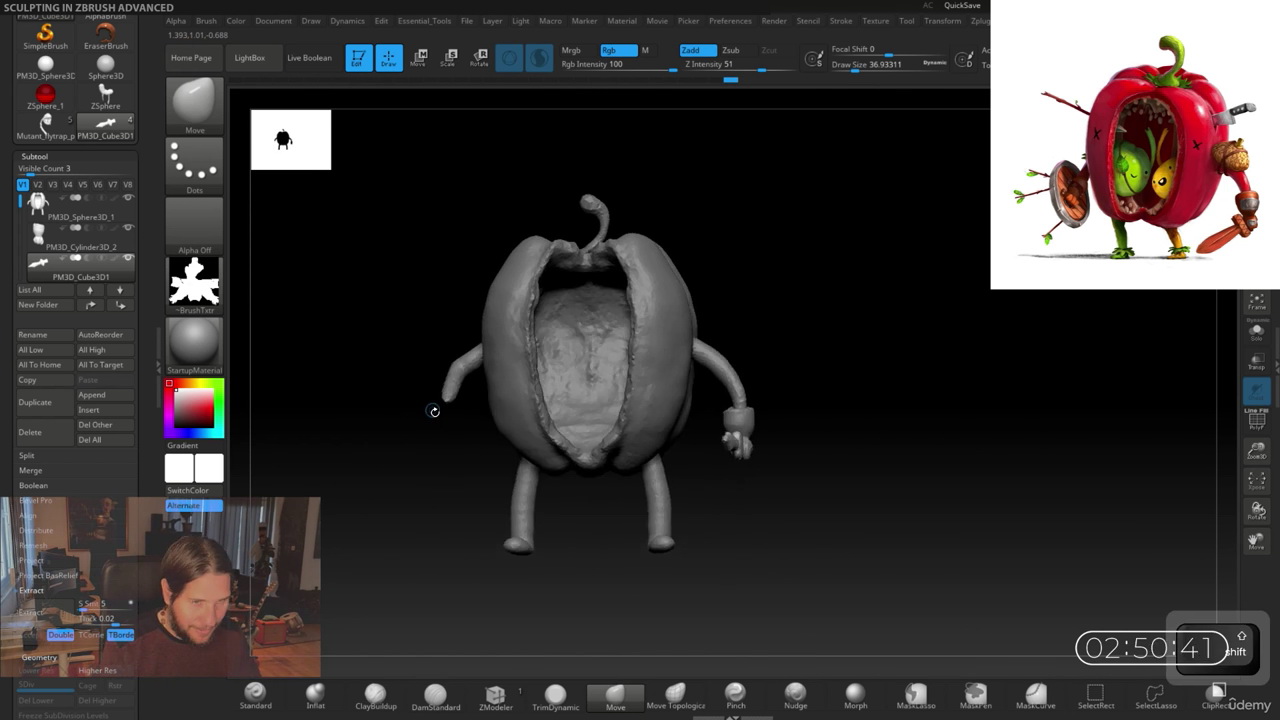Click the Home Page button
This screenshot has width=1280, height=720.
tap(191, 58)
